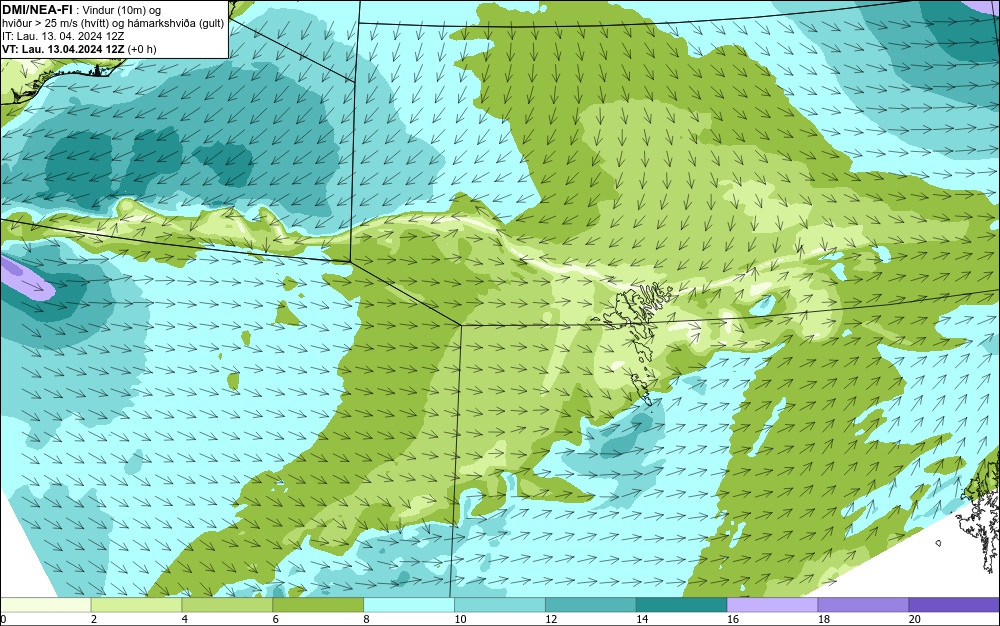The height and width of the screenshot is (626, 1000).
Task: Click the legend scale label '4'
Action: click(x=185, y=619)
